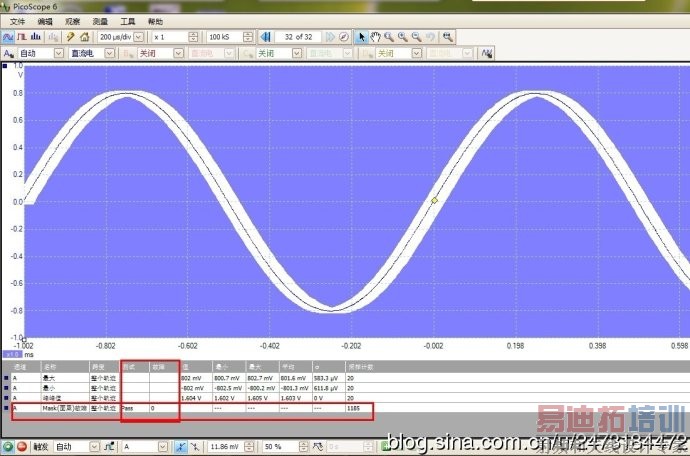690x456 pixels.
Task: Adjust the x 1 zoom spinner
Action: [x=193, y=37]
